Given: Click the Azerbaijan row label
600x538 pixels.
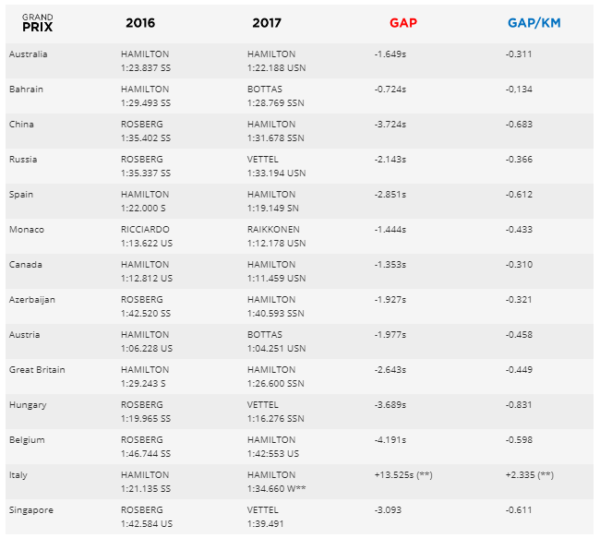Looking at the screenshot, I should pyautogui.click(x=33, y=299).
